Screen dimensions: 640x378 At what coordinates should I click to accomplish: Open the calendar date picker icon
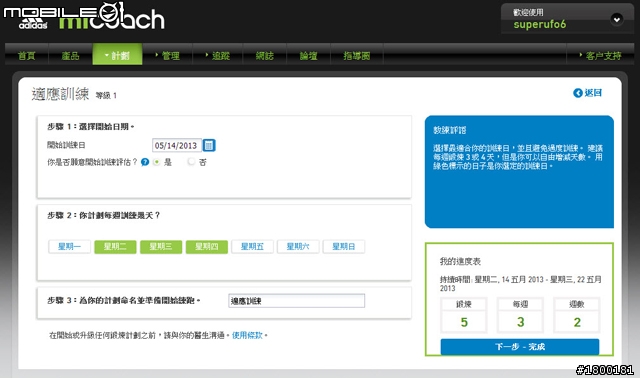[209, 145]
